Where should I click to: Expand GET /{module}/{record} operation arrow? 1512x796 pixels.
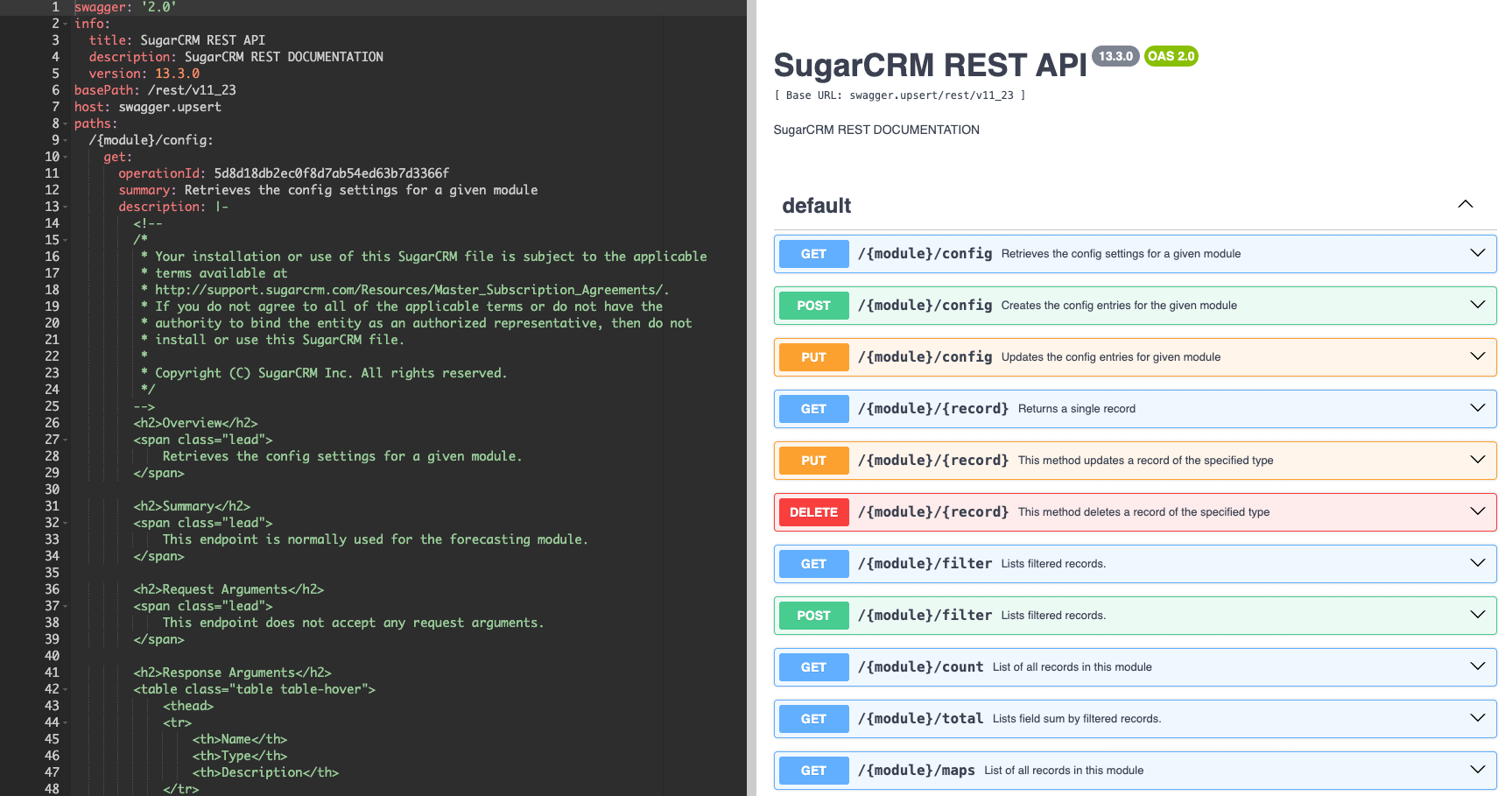(1478, 408)
